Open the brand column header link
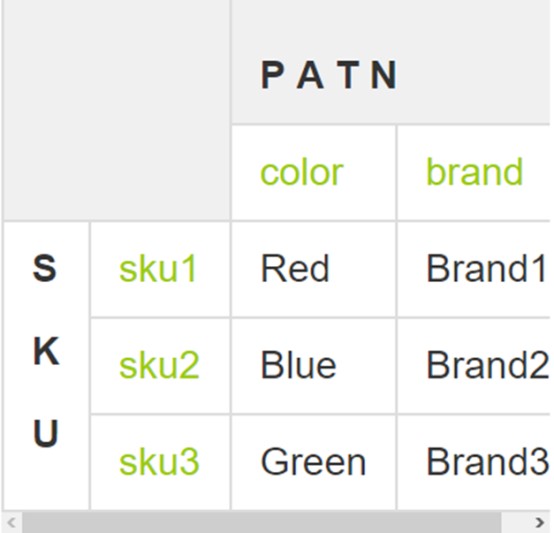This screenshot has height=533, width=554. pyautogui.click(x=475, y=172)
